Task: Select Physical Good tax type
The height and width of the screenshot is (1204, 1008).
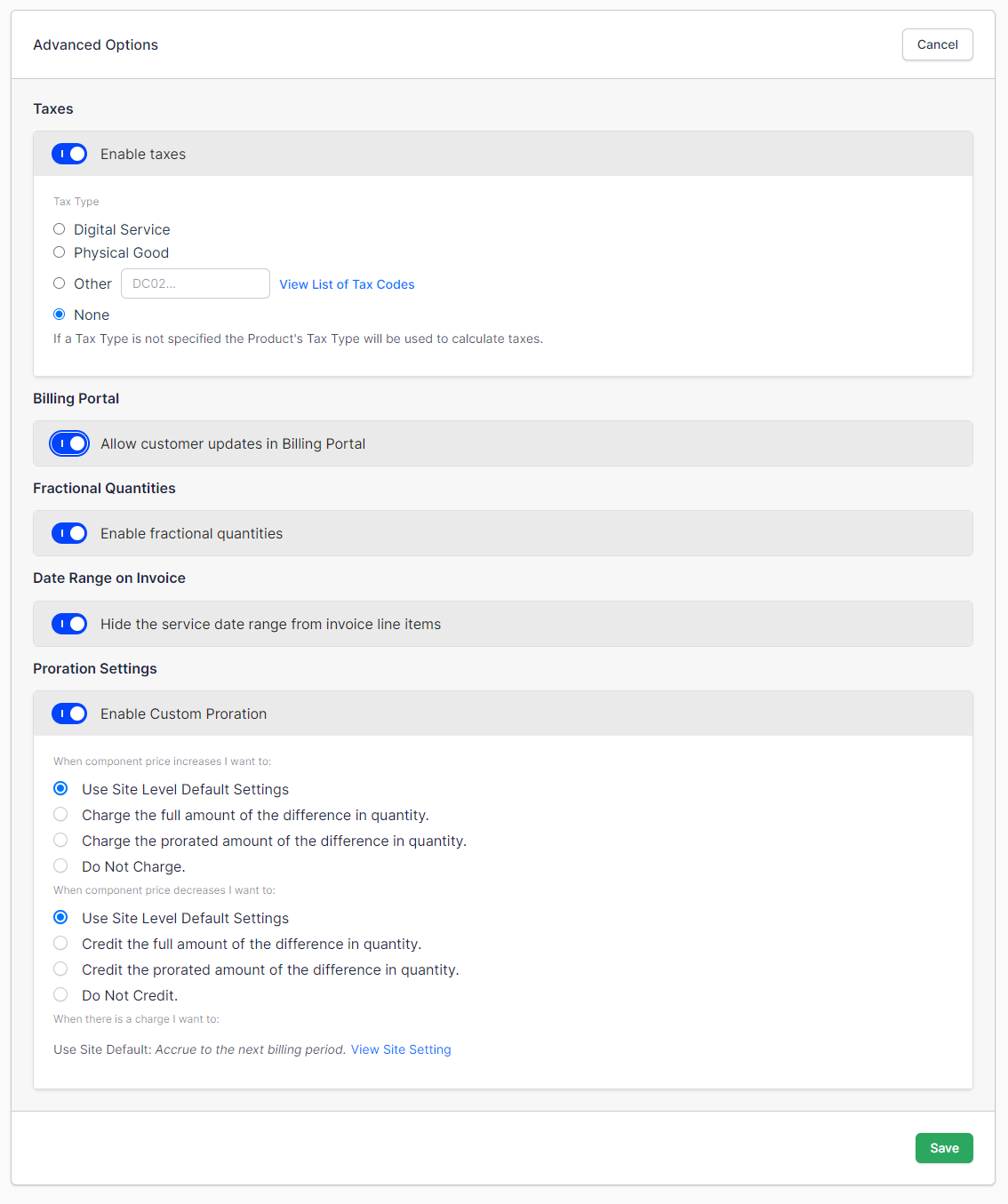Action: pos(60,252)
